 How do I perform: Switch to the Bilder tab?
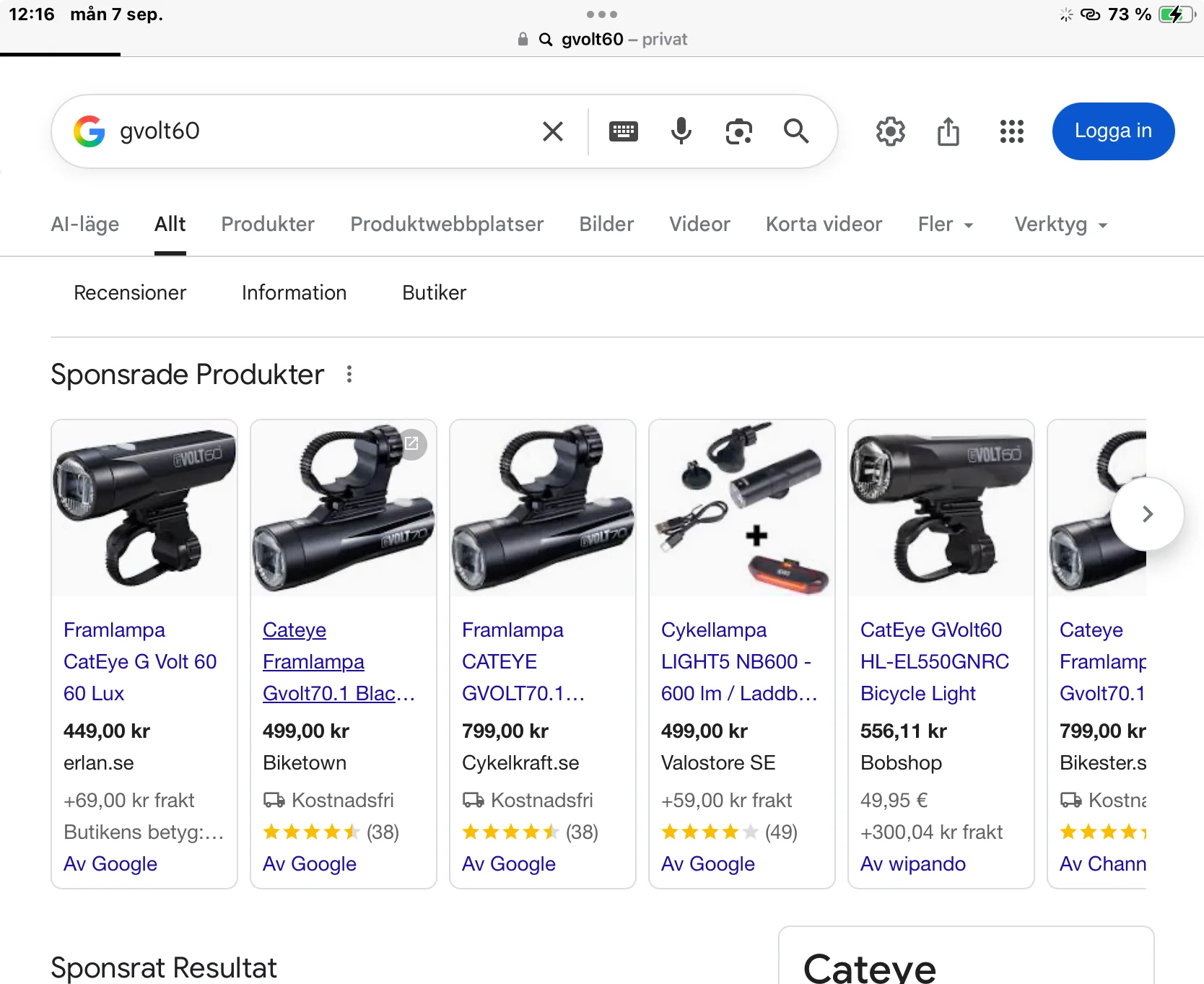606,225
